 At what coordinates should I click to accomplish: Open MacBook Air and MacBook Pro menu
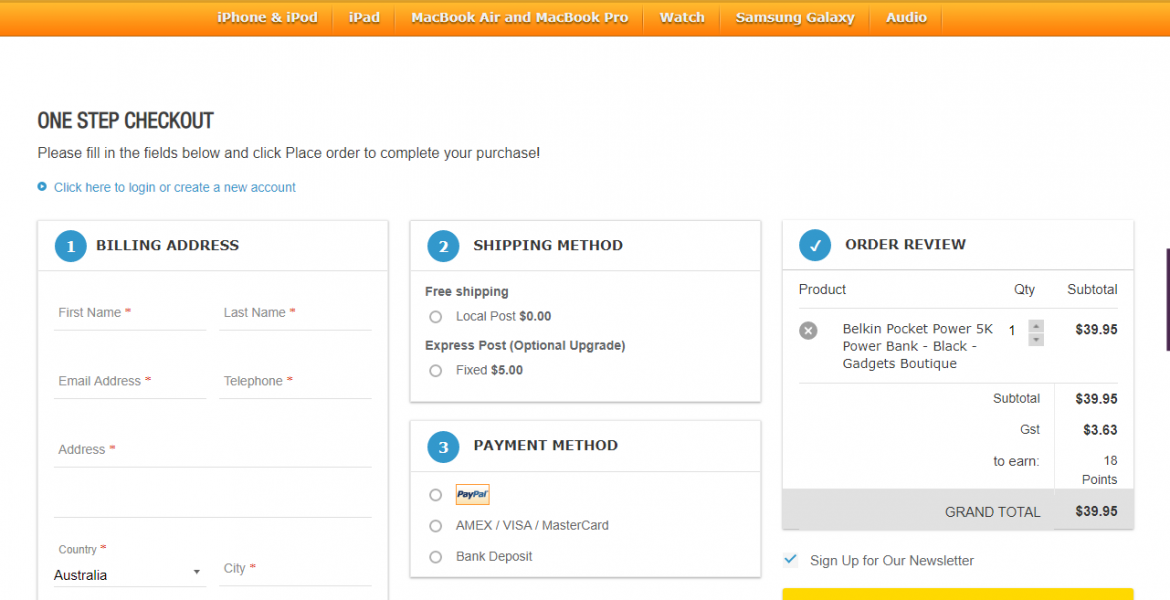[x=519, y=18]
